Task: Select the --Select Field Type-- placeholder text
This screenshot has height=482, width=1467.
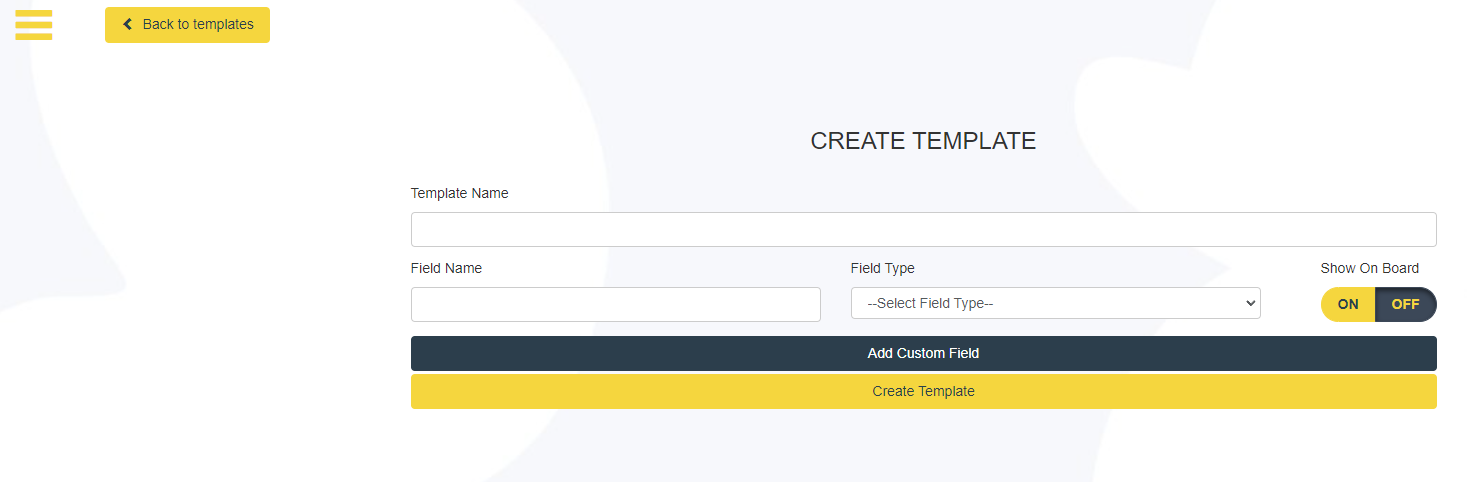Action: tap(929, 303)
